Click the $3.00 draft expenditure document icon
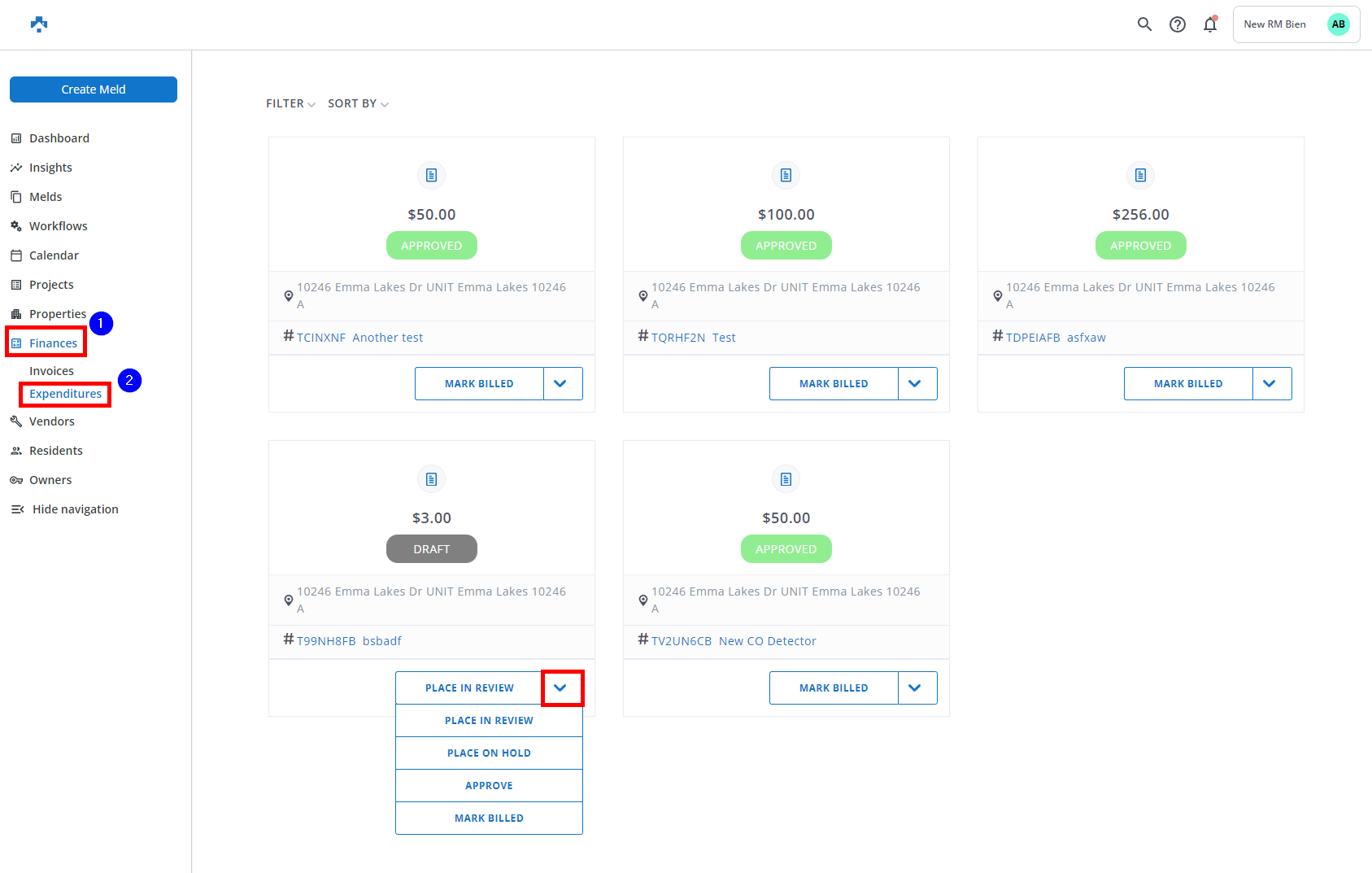 [431, 479]
